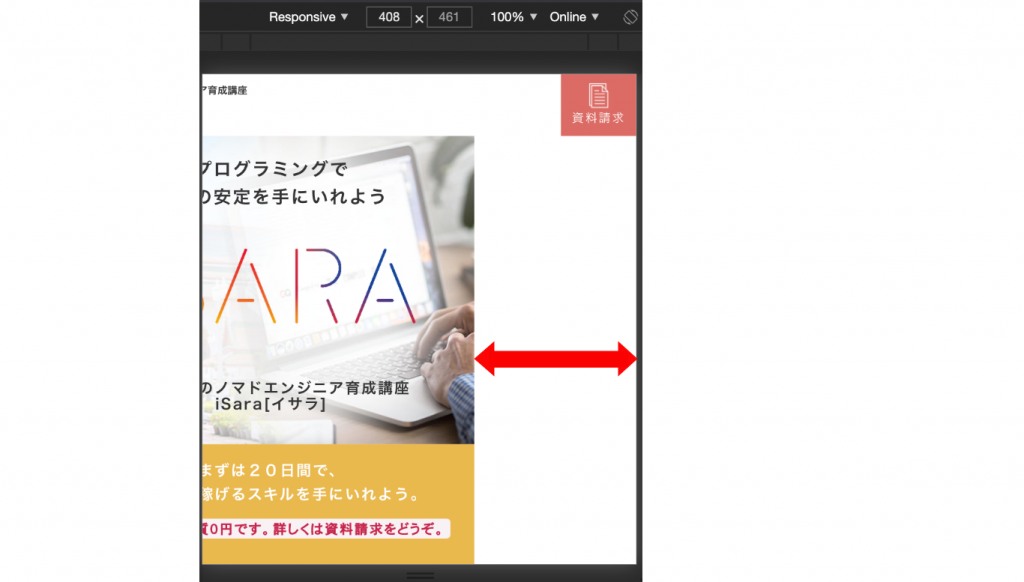Select the viewport height field showing 461
Image resolution: width=1024 pixels, height=582 pixels.
coord(449,17)
